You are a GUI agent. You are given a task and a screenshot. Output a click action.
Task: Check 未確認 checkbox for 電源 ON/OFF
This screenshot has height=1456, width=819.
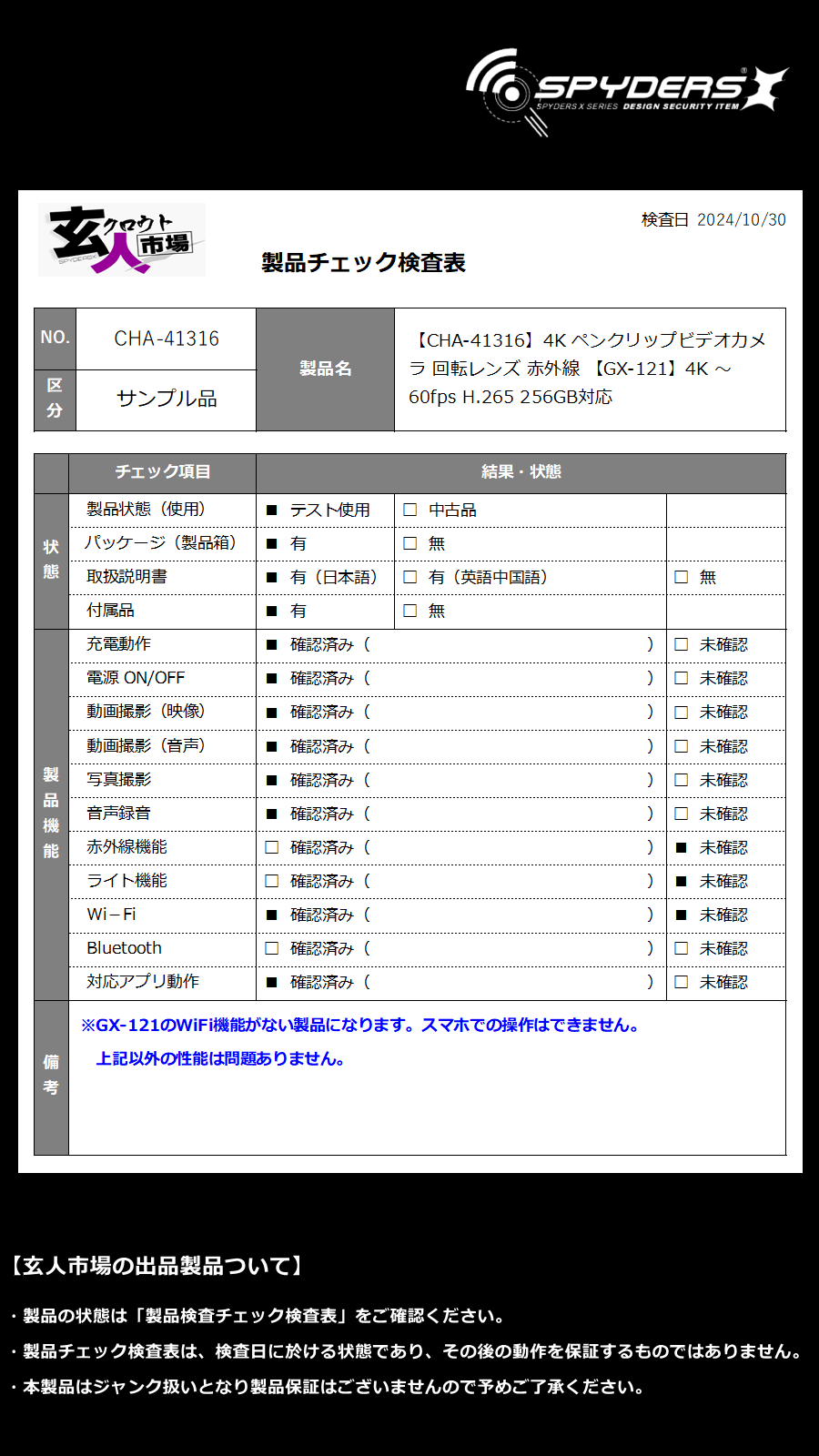682,678
